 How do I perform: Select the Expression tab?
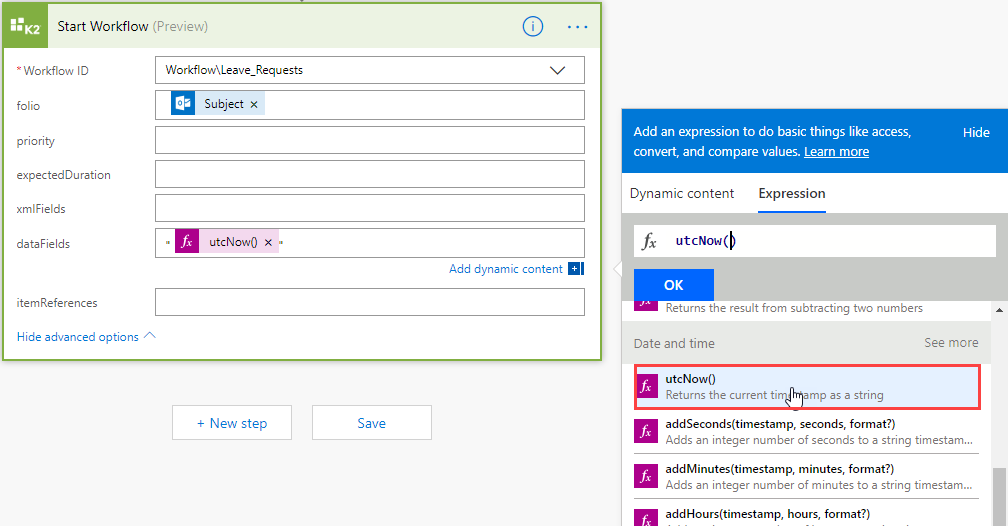click(792, 194)
